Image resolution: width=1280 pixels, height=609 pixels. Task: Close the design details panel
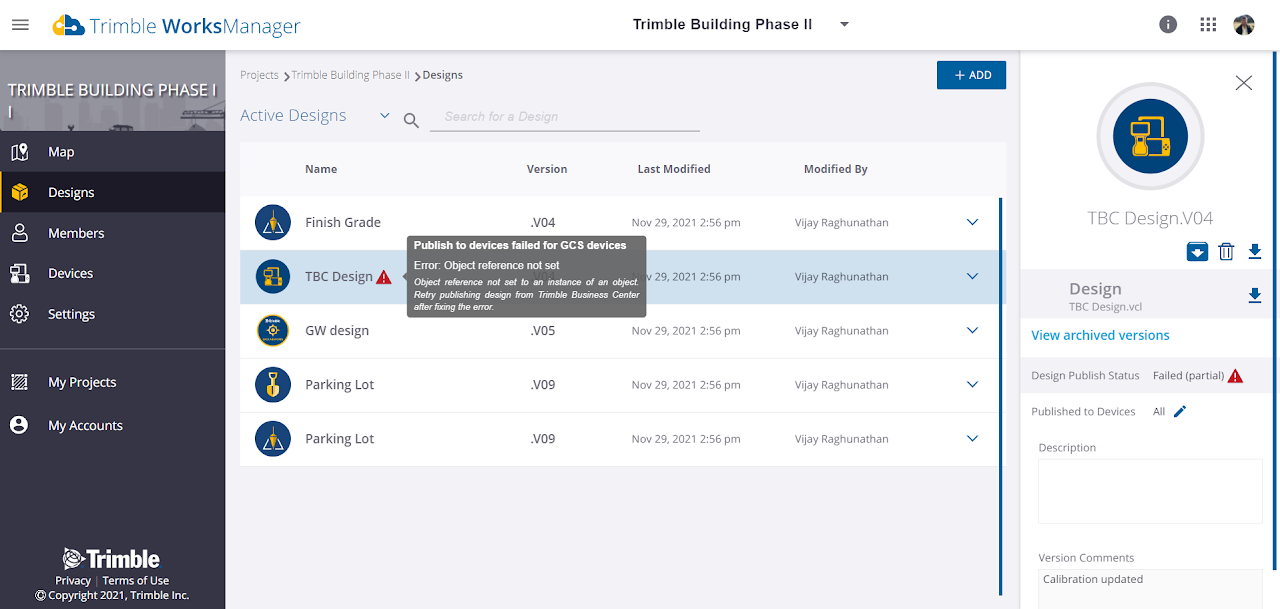1244,83
